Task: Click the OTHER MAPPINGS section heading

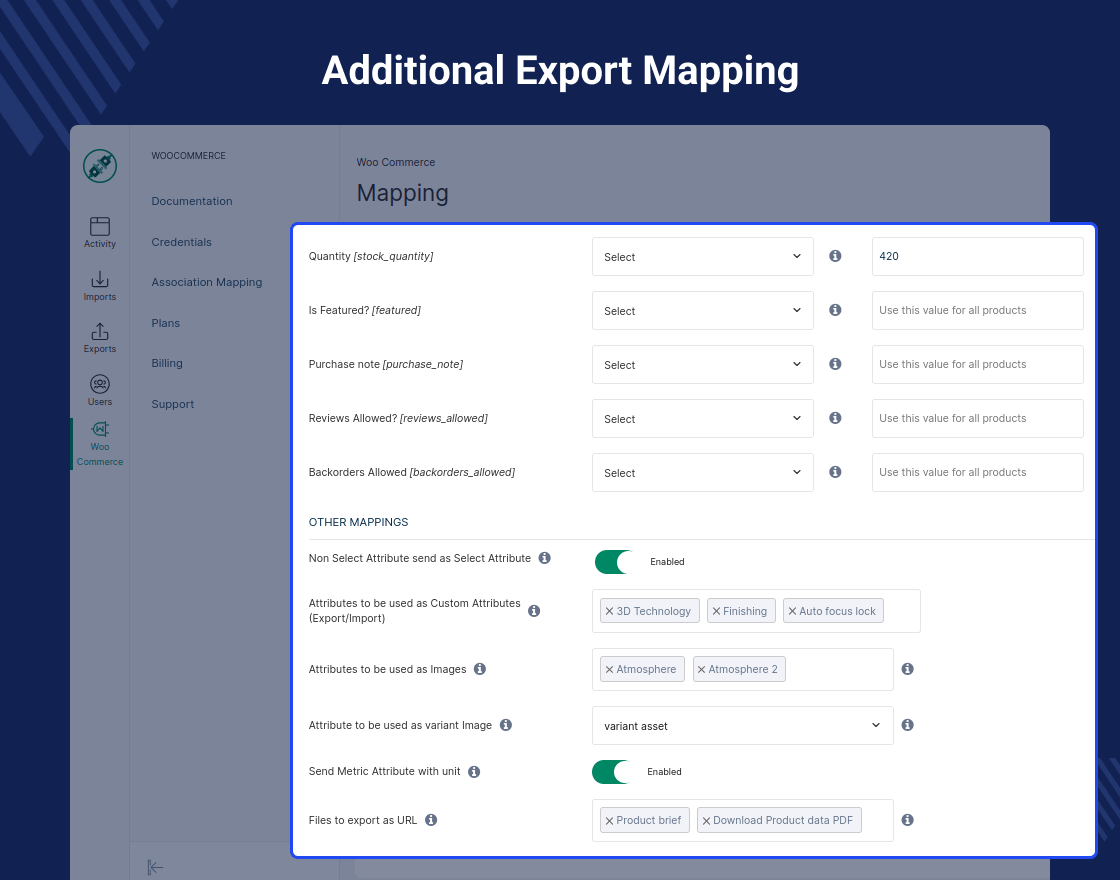Action: 359,522
